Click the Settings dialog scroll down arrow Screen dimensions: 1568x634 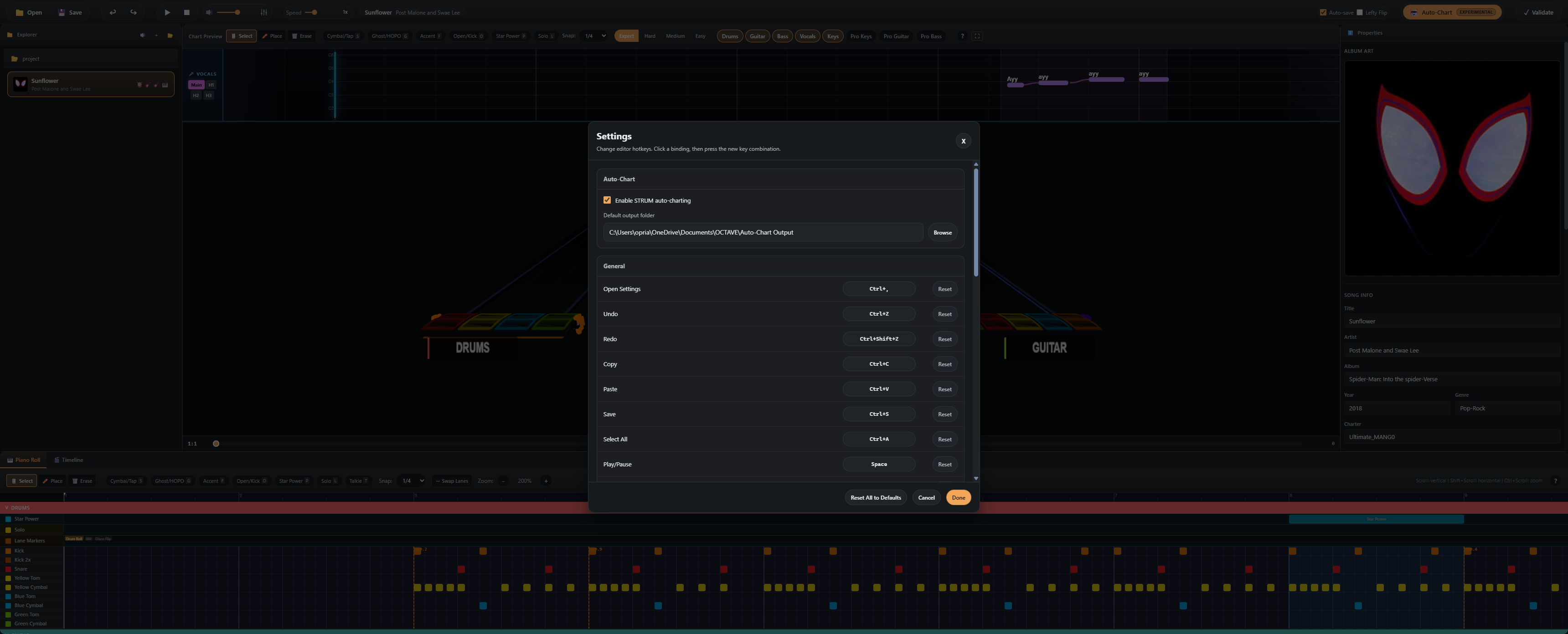[976, 478]
